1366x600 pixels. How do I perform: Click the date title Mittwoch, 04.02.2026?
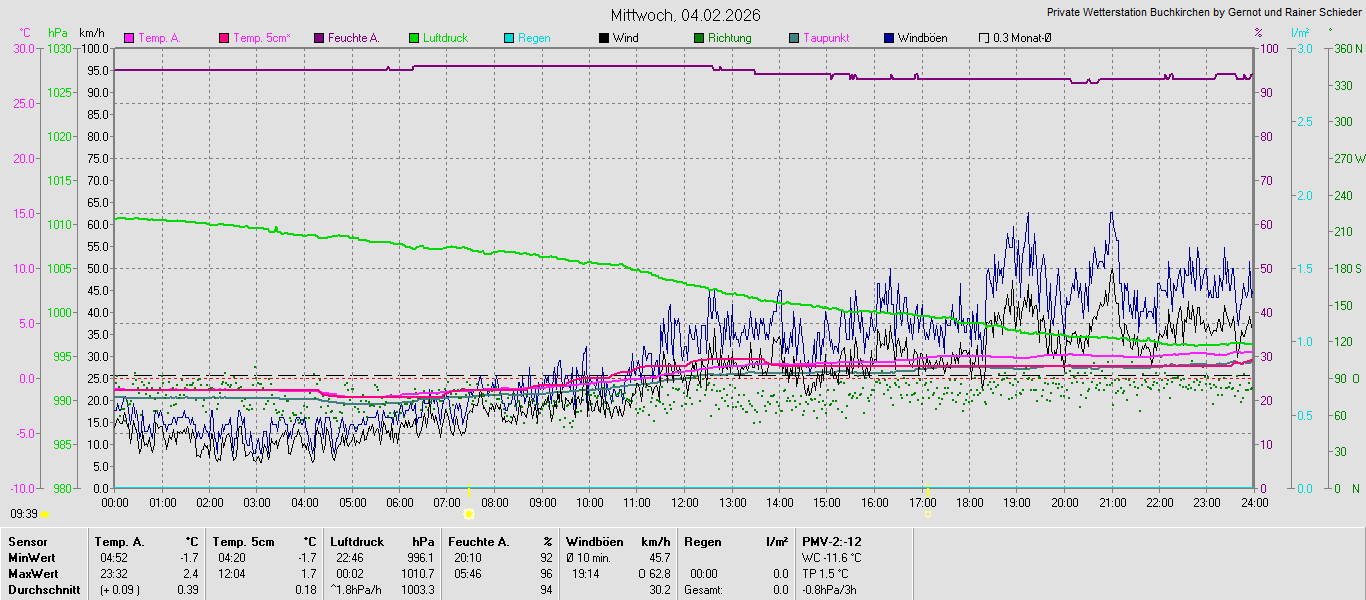(x=685, y=15)
